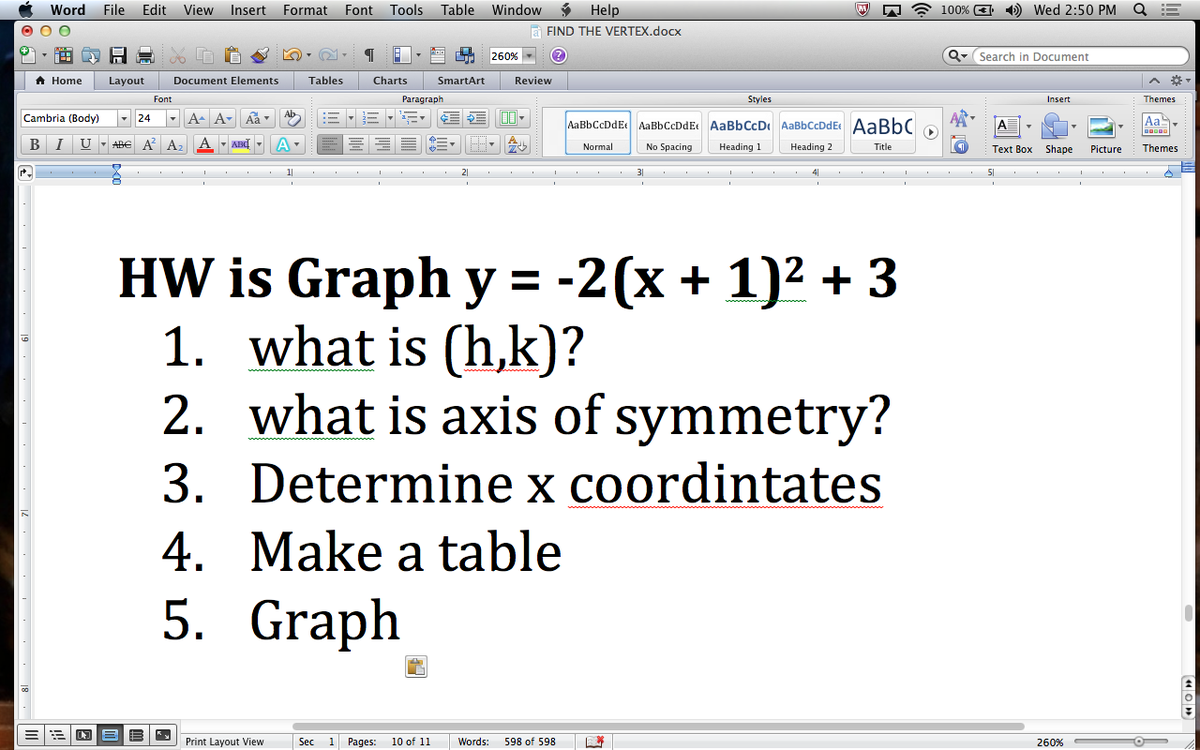The image size is (1200, 750).
Task: Click the Open document folder icon
Action: pos(92,56)
